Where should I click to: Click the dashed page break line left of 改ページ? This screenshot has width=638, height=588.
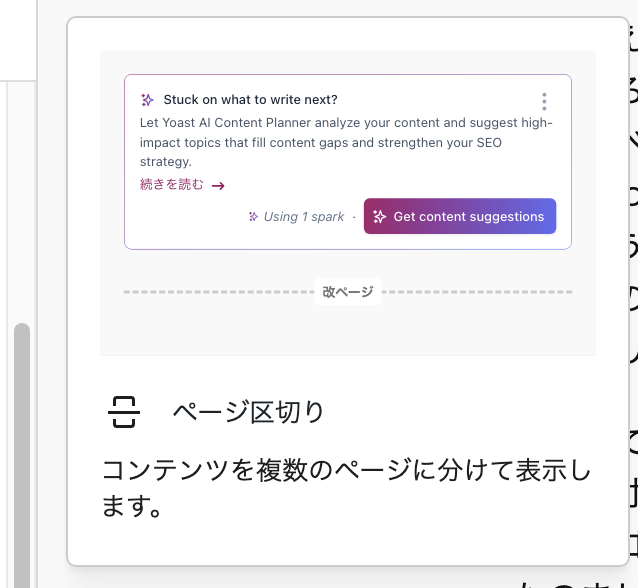point(219,292)
